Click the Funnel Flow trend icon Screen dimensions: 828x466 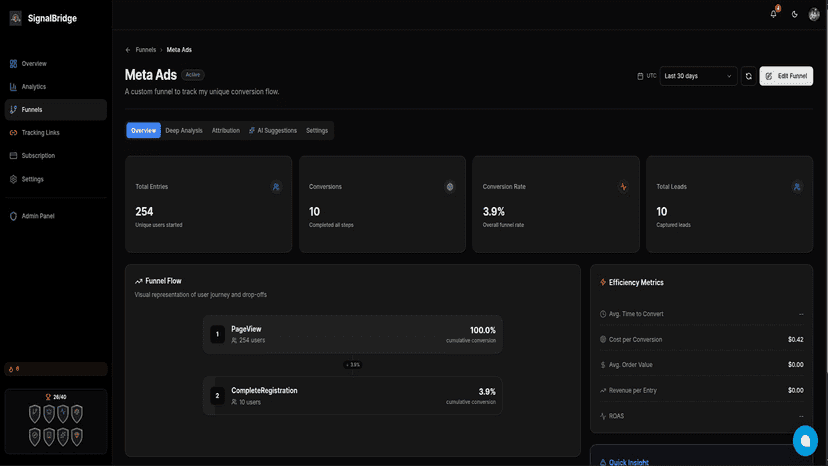point(138,282)
